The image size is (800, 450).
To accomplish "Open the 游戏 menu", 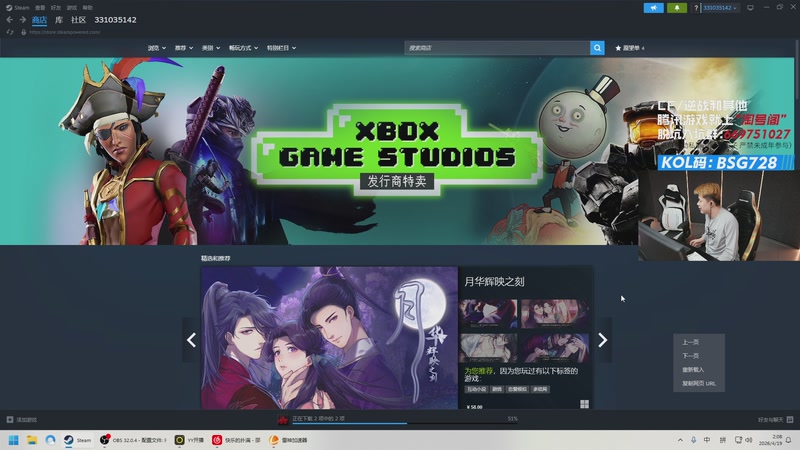I will click(71, 8).
